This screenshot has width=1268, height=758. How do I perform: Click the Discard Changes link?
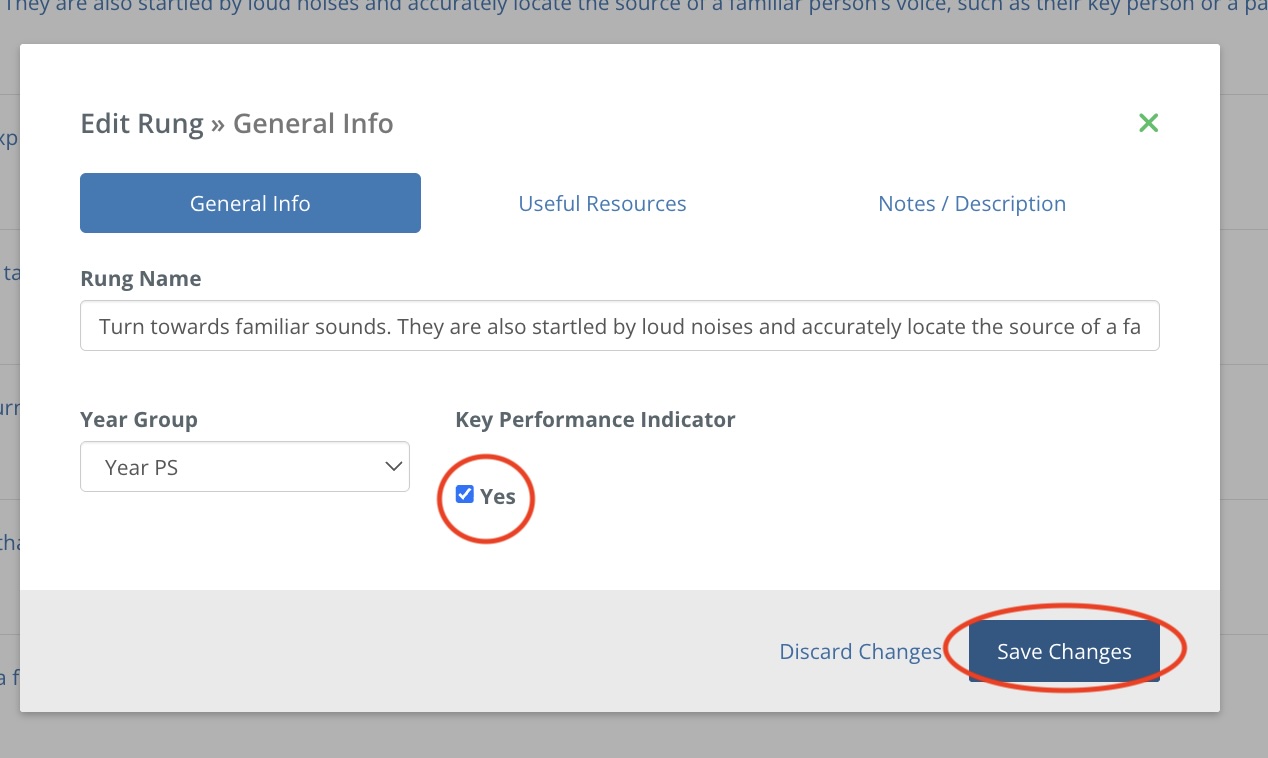860,652
